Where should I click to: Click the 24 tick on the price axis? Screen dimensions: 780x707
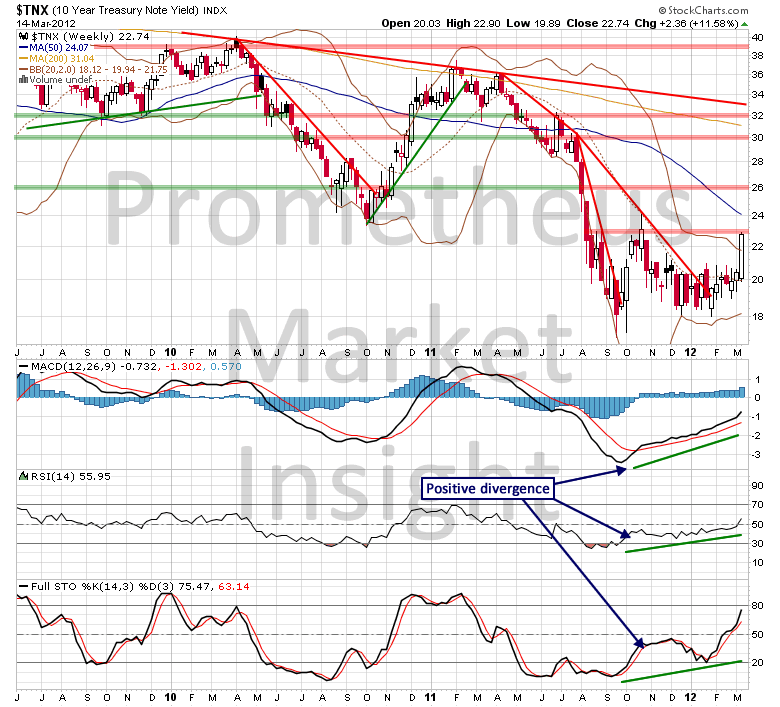pos(758,216)
